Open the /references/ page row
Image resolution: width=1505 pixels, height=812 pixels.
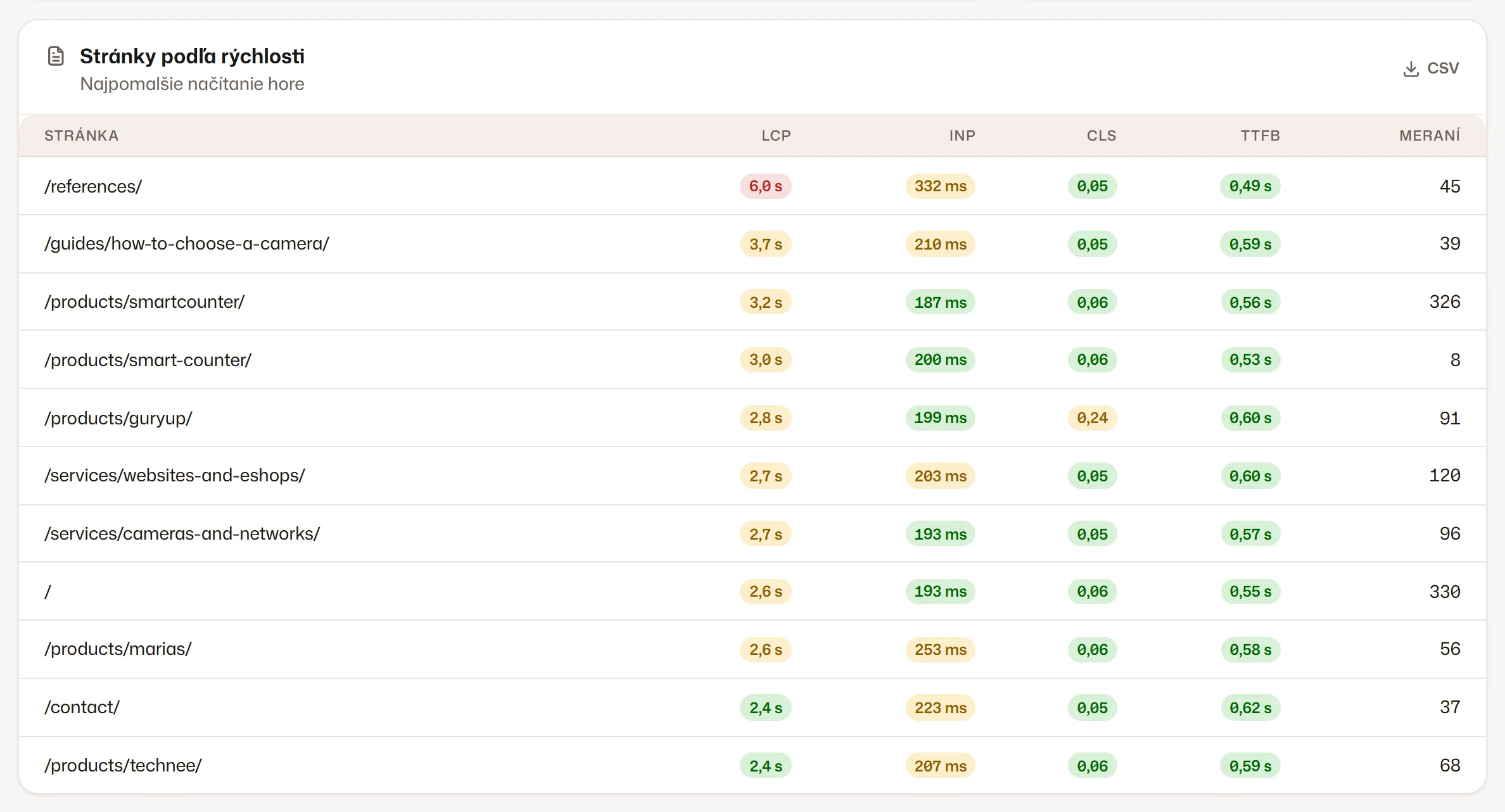point(752,186)
